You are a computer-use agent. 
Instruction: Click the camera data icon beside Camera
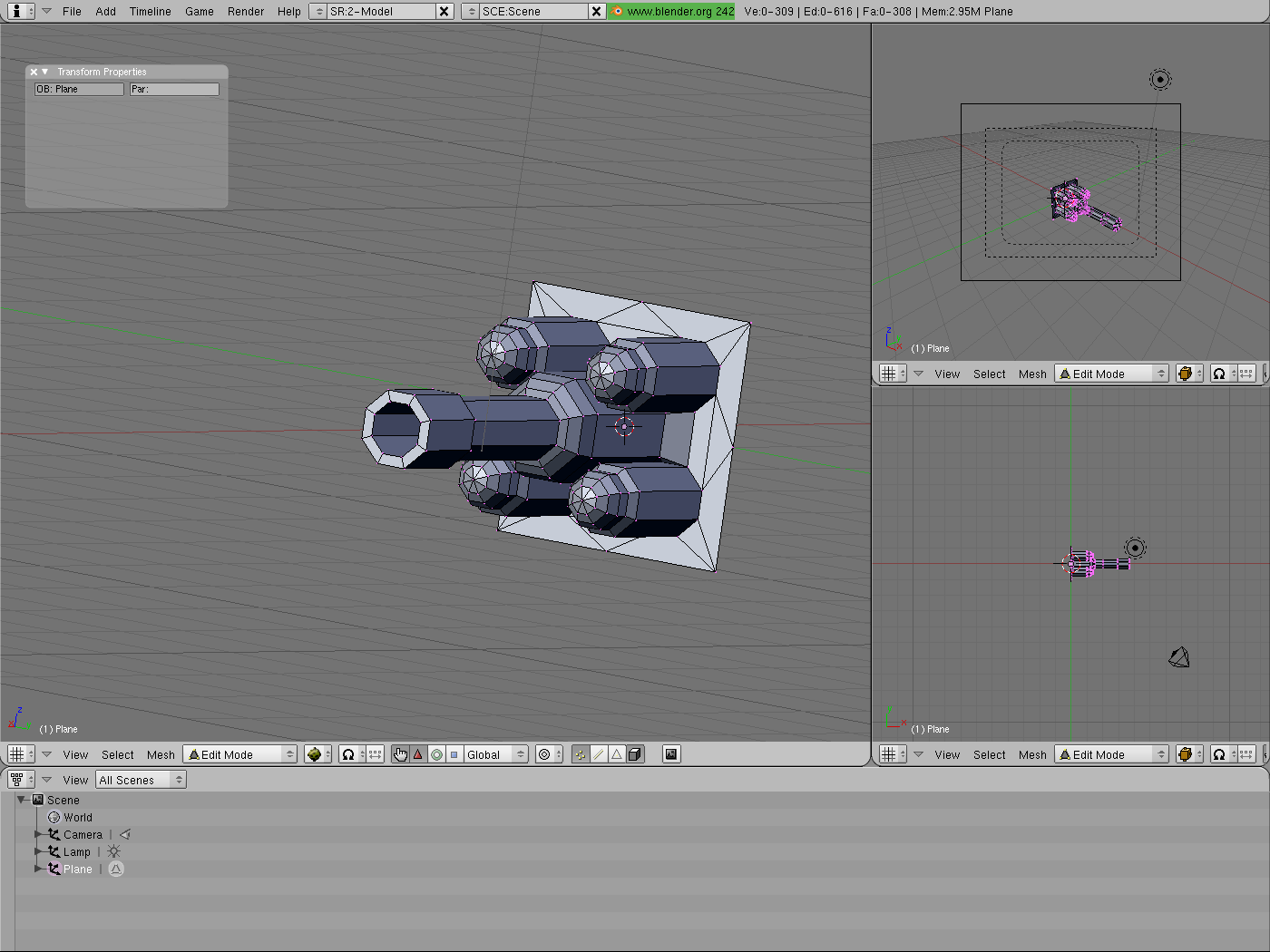[125, 834]
